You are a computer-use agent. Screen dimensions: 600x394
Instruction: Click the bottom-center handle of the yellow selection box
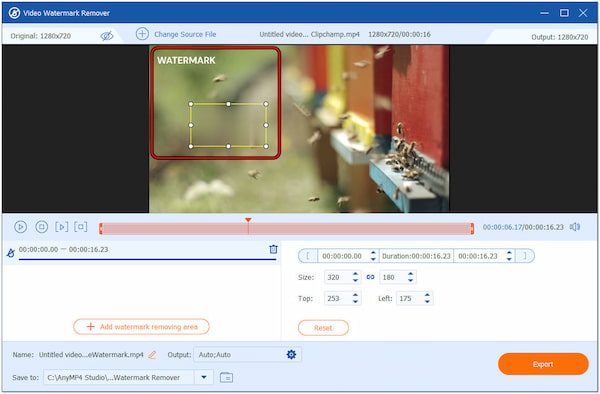tap(228, 146)
